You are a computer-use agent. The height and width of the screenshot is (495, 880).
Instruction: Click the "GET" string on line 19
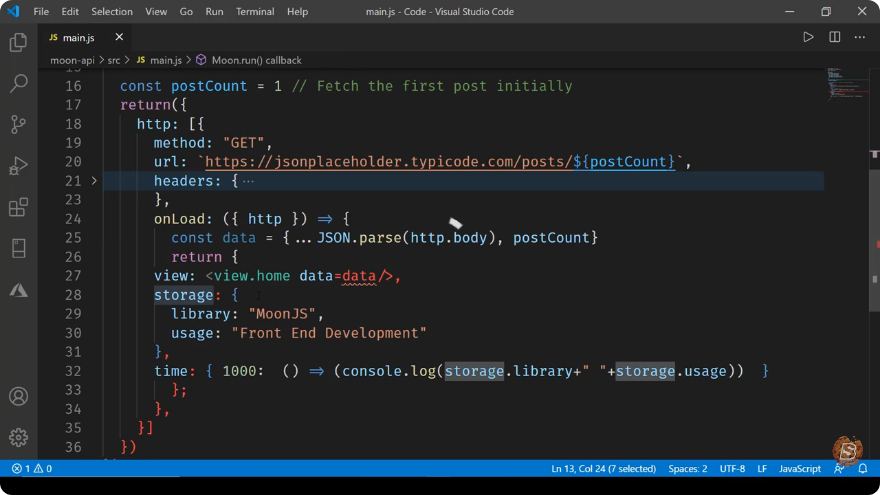click(243, 143)
